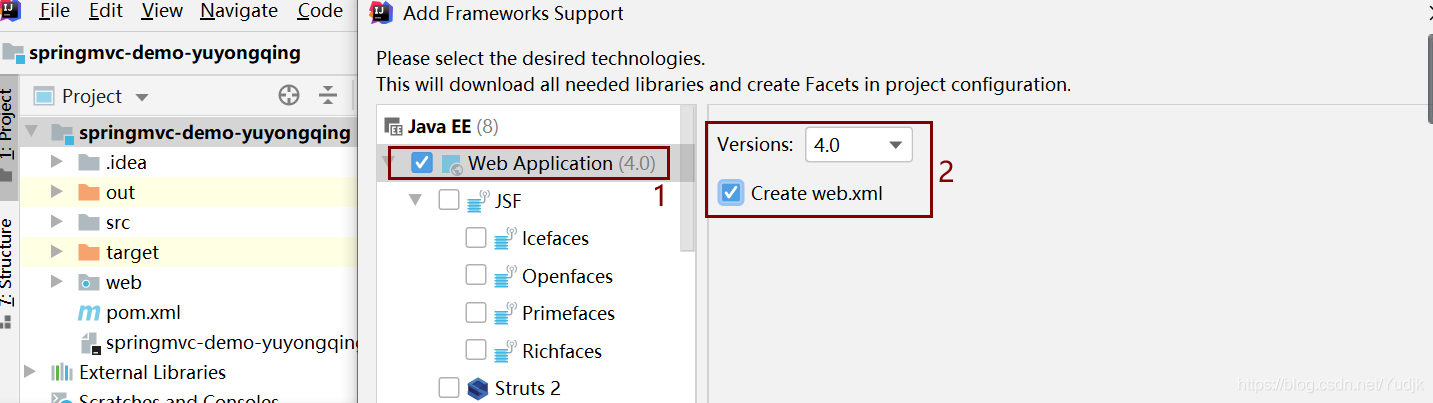Uncheck the Web Application checkbox

[422, 163]
